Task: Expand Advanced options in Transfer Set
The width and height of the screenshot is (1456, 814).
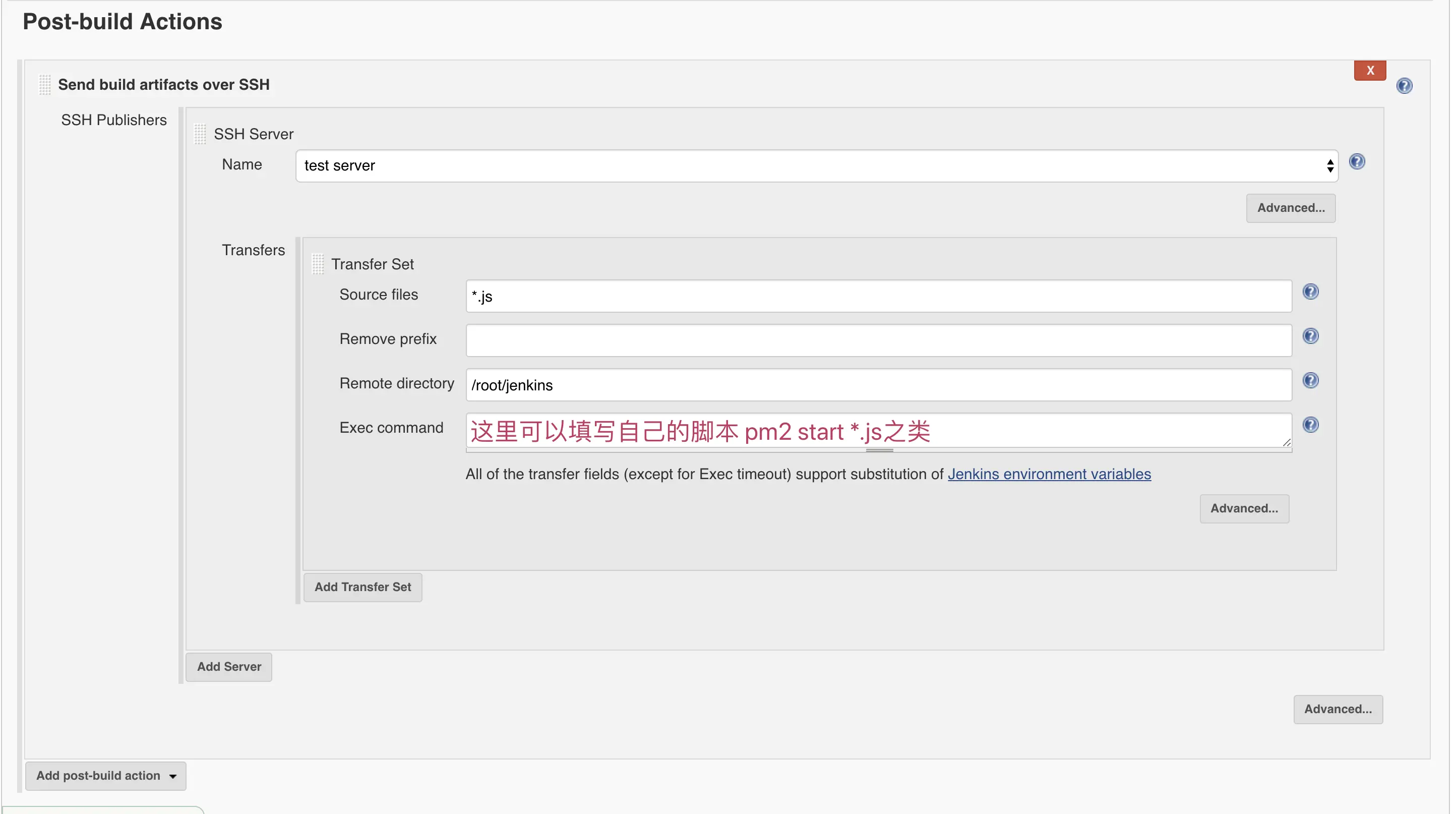Action: (x=1244, y=508)
